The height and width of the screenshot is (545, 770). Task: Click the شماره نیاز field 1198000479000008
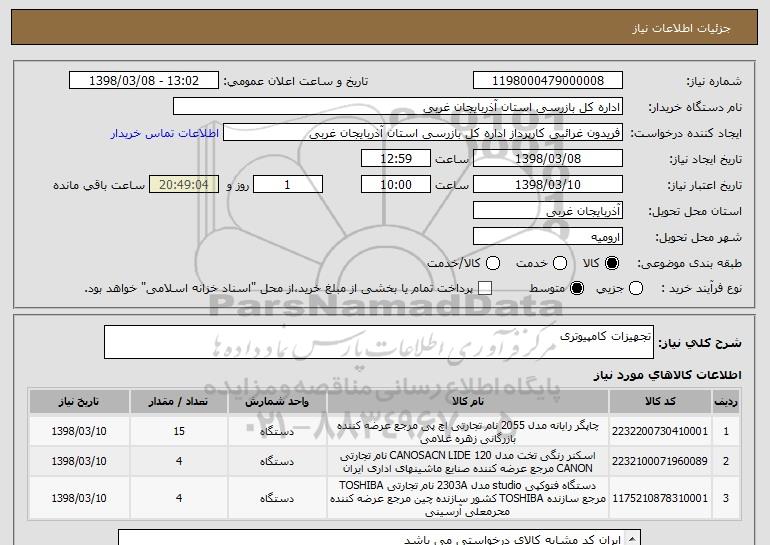(548, 81)
